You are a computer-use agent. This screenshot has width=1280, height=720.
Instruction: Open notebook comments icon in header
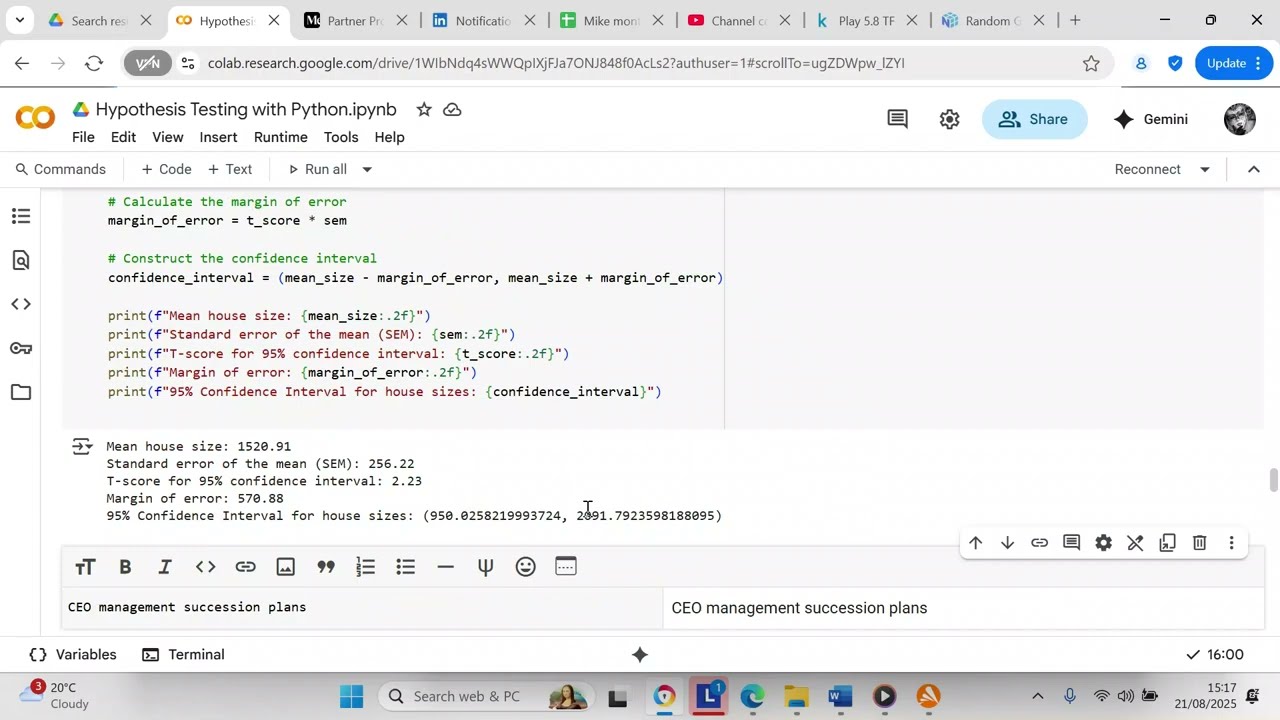898,119
